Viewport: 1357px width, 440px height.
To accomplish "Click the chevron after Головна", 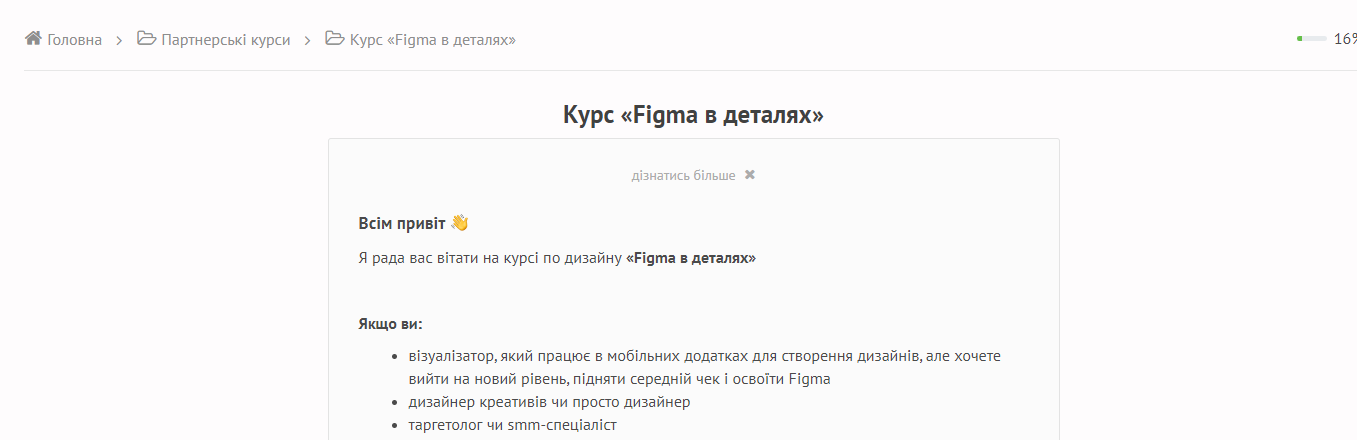I will [119, 40].
